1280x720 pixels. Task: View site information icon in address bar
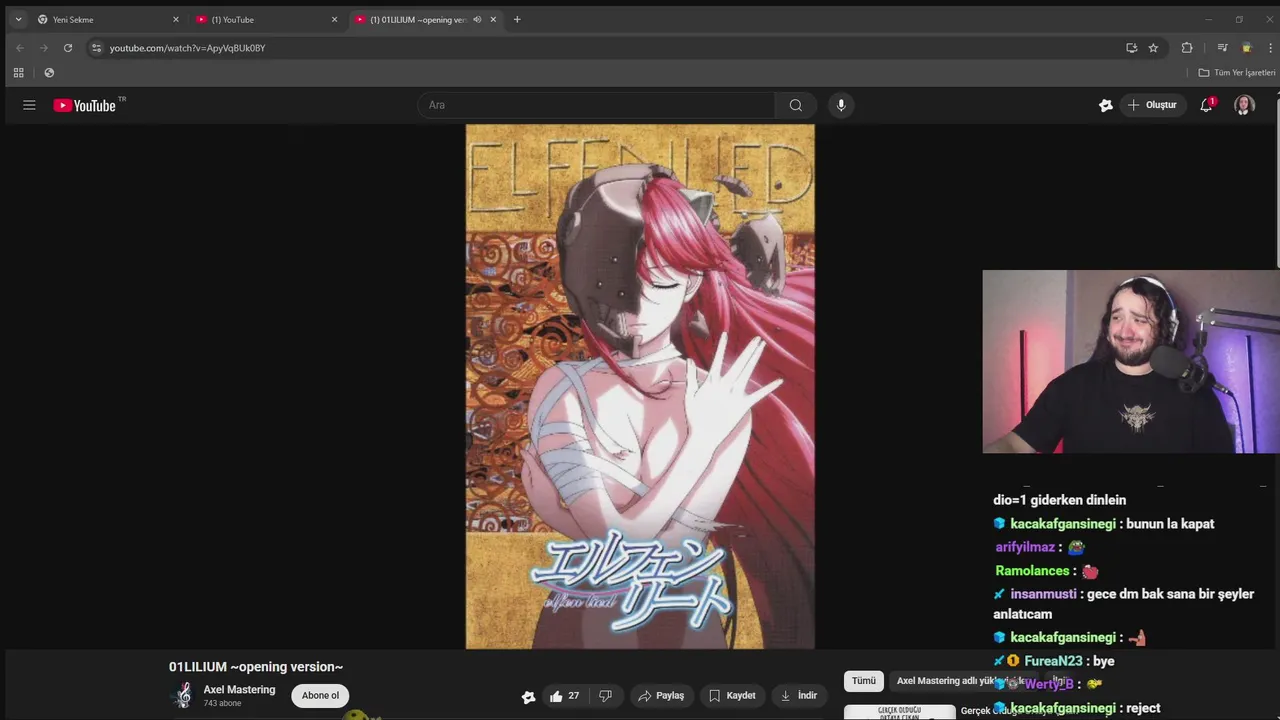(96, 48)
